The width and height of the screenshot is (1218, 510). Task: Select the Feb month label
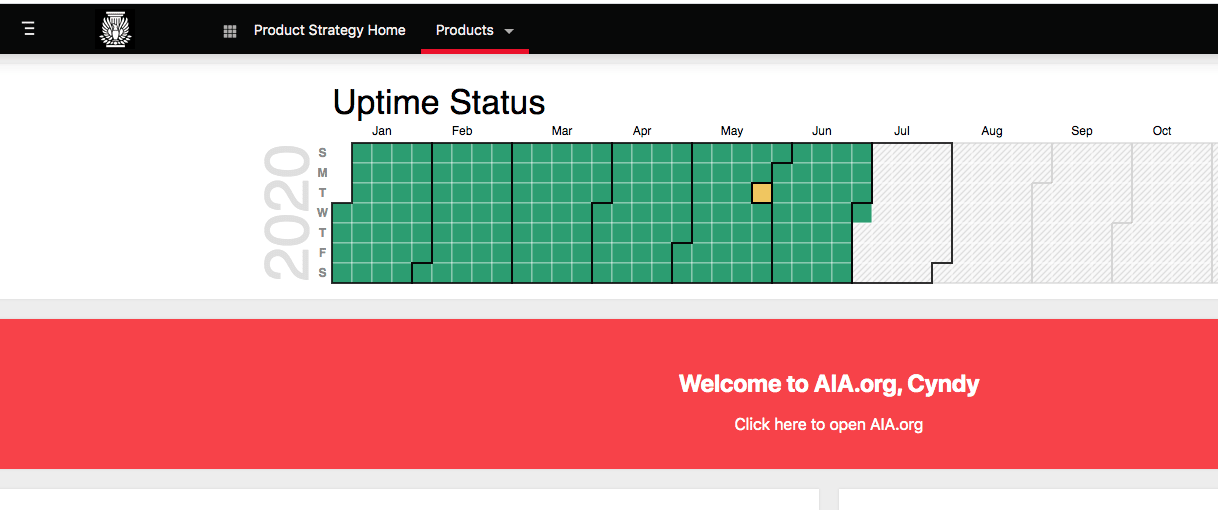[x=462, y=131]
